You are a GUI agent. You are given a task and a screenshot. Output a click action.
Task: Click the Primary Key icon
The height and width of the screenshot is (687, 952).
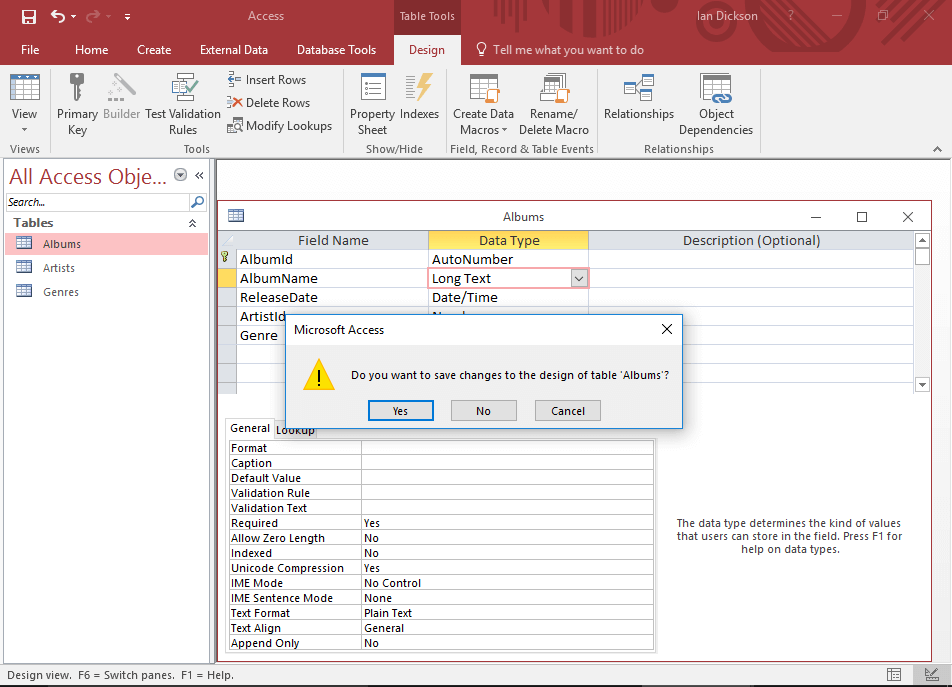click(x=77, y=88)
